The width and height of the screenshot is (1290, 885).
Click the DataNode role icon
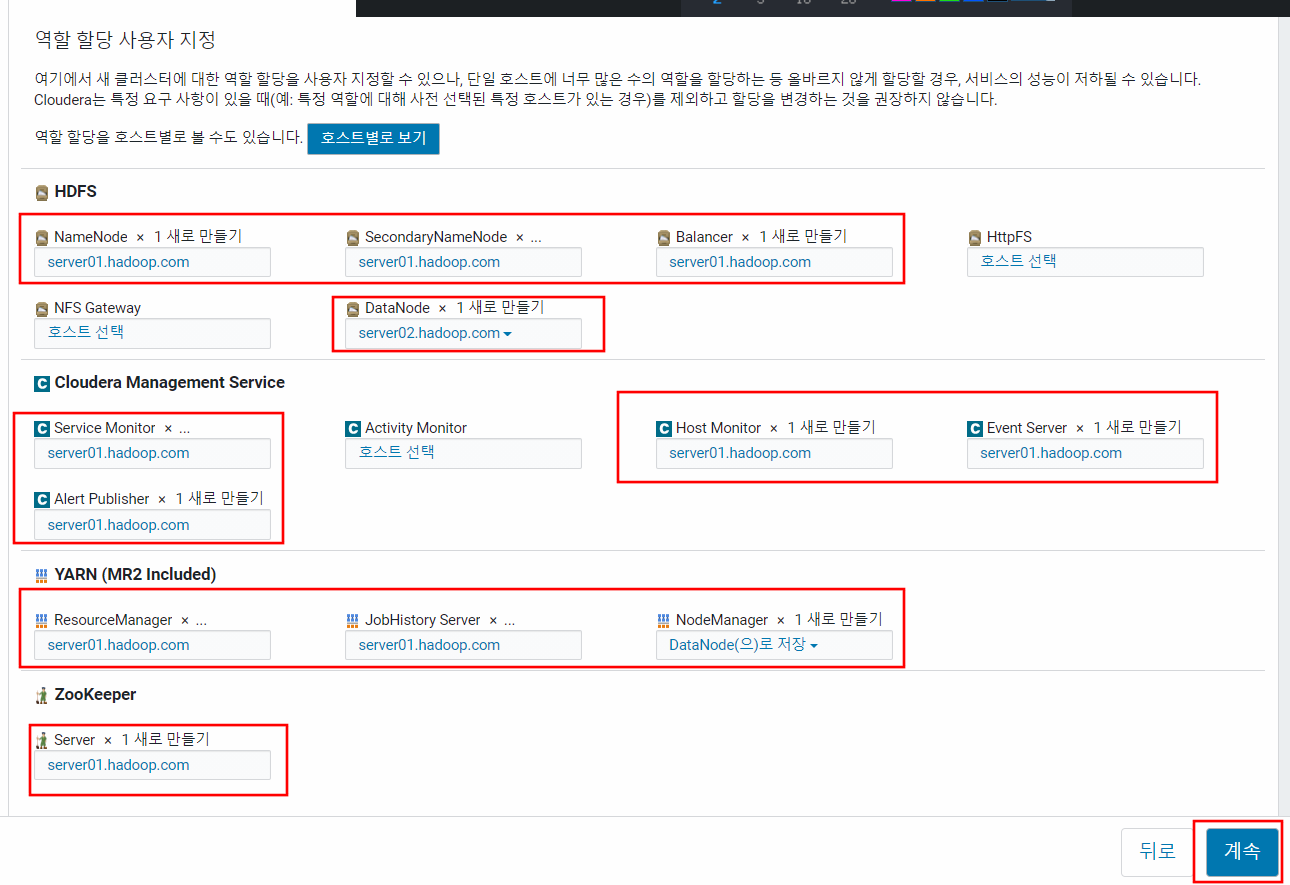click(x=353, y=309)
